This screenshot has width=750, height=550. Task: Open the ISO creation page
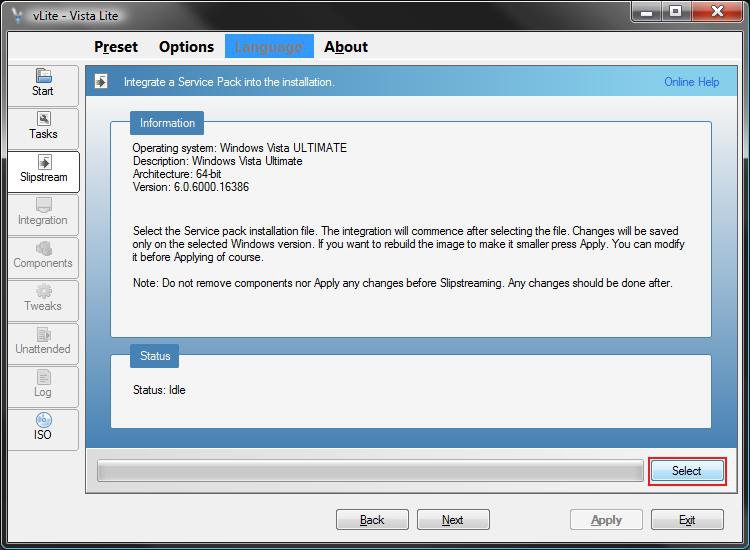pos(43,428)
